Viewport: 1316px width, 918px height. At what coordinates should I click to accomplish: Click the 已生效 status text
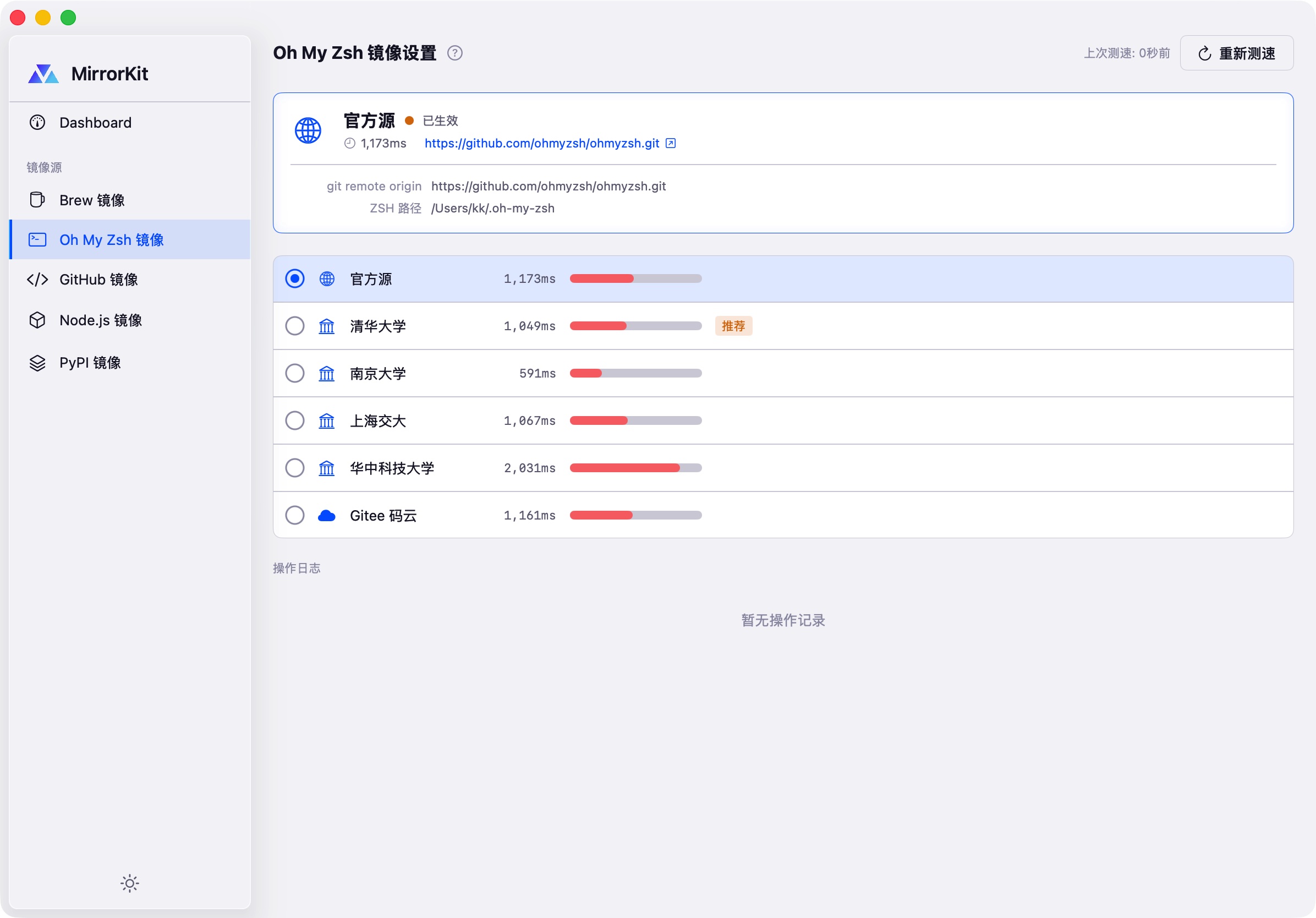tap(440, 121)
